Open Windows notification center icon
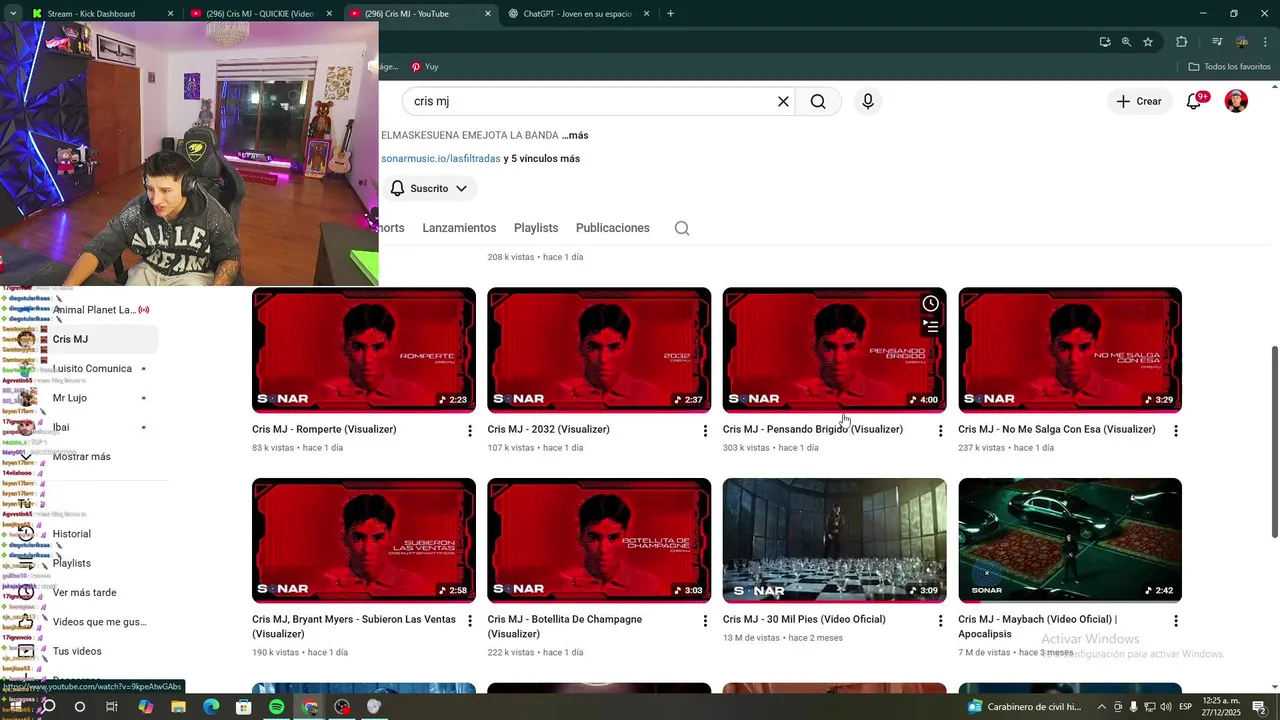The height and width of the screenshot is (720, 1280). click(1259, 707)
